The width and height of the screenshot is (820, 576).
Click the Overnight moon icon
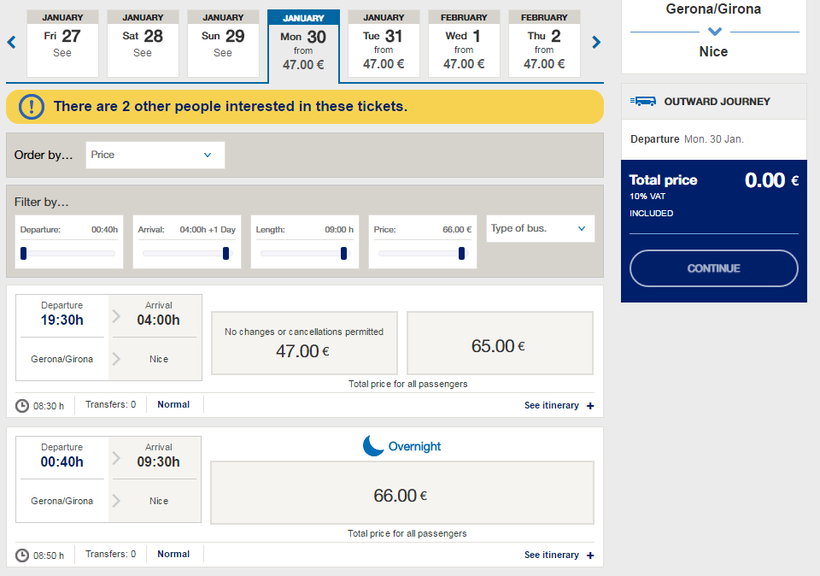(x=373, y=446)
